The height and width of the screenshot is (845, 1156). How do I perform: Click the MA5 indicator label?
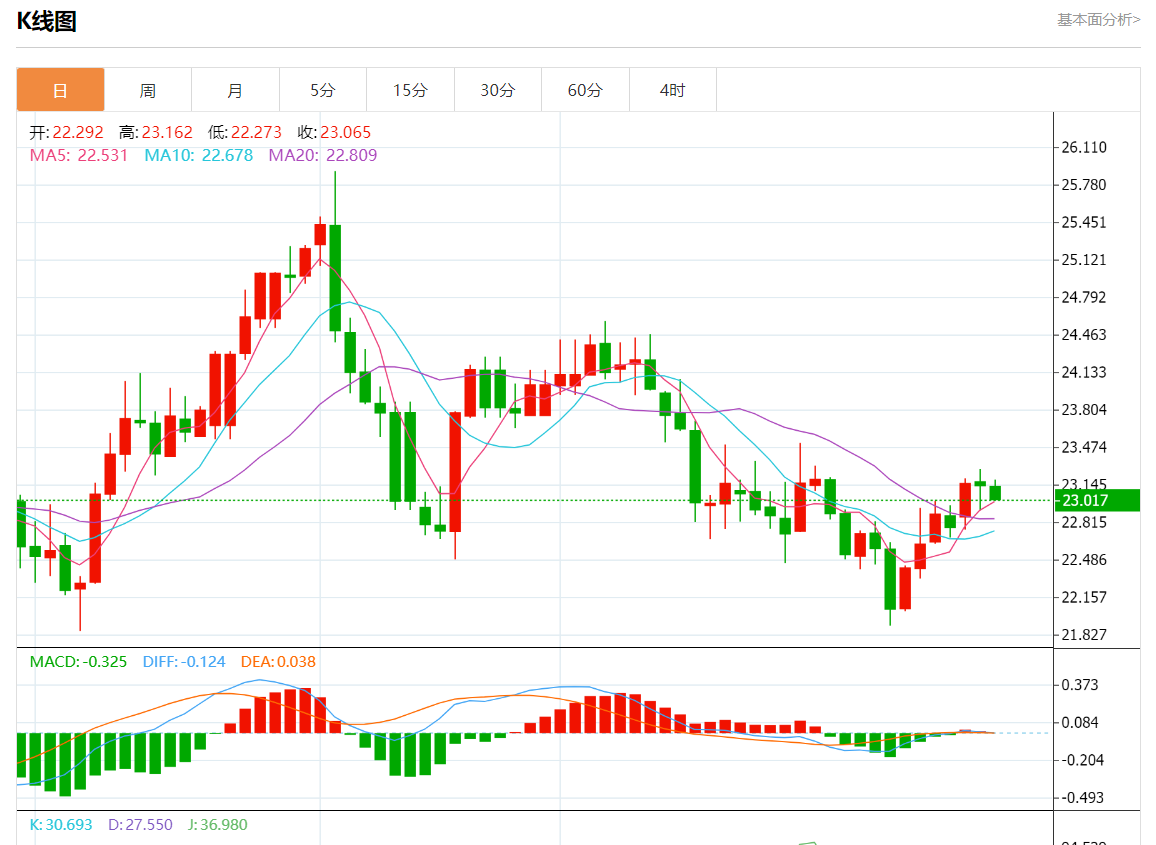click(x=79, y=155)
